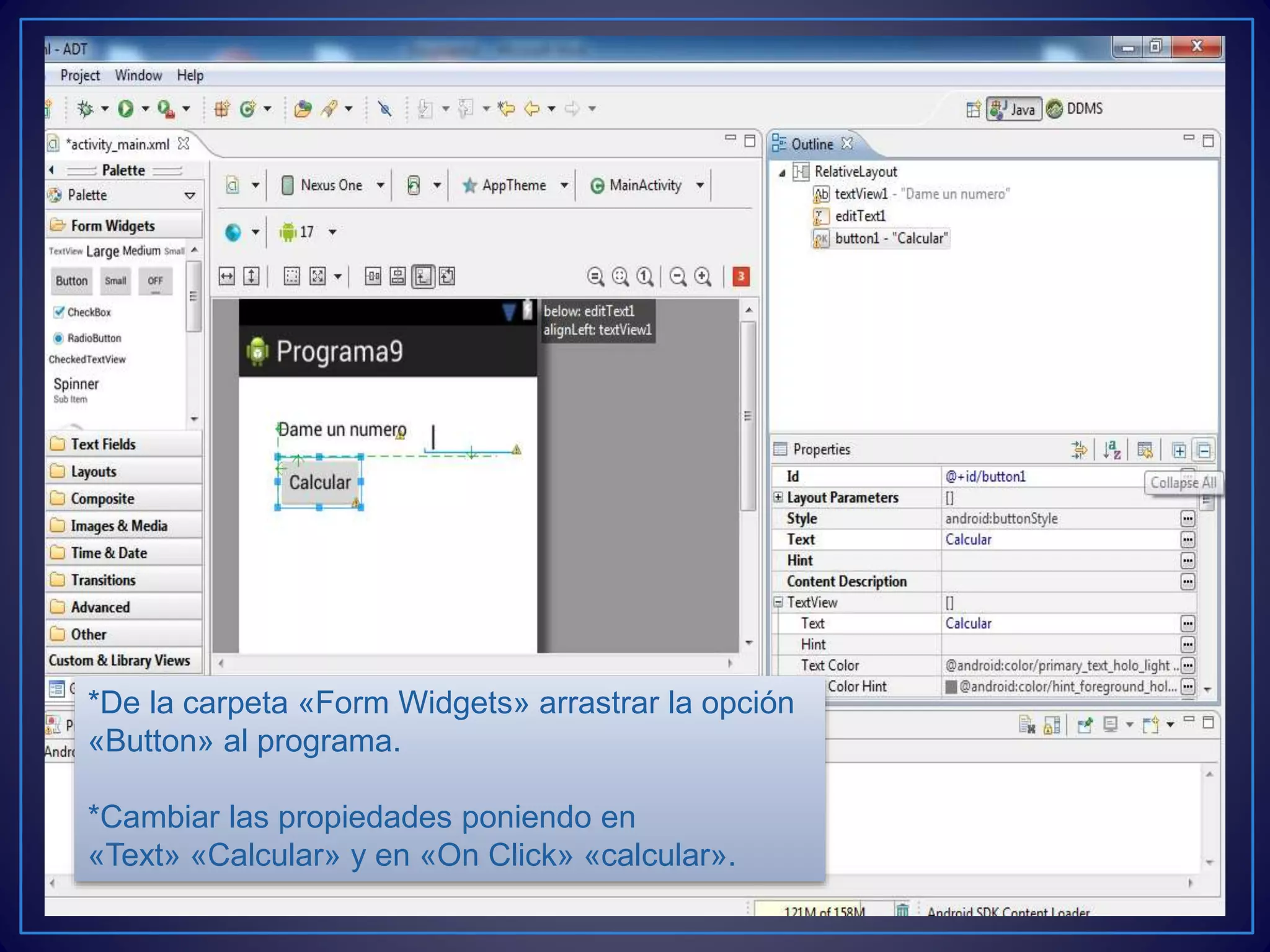Click Expand All properties icon

coord(1179,451)
